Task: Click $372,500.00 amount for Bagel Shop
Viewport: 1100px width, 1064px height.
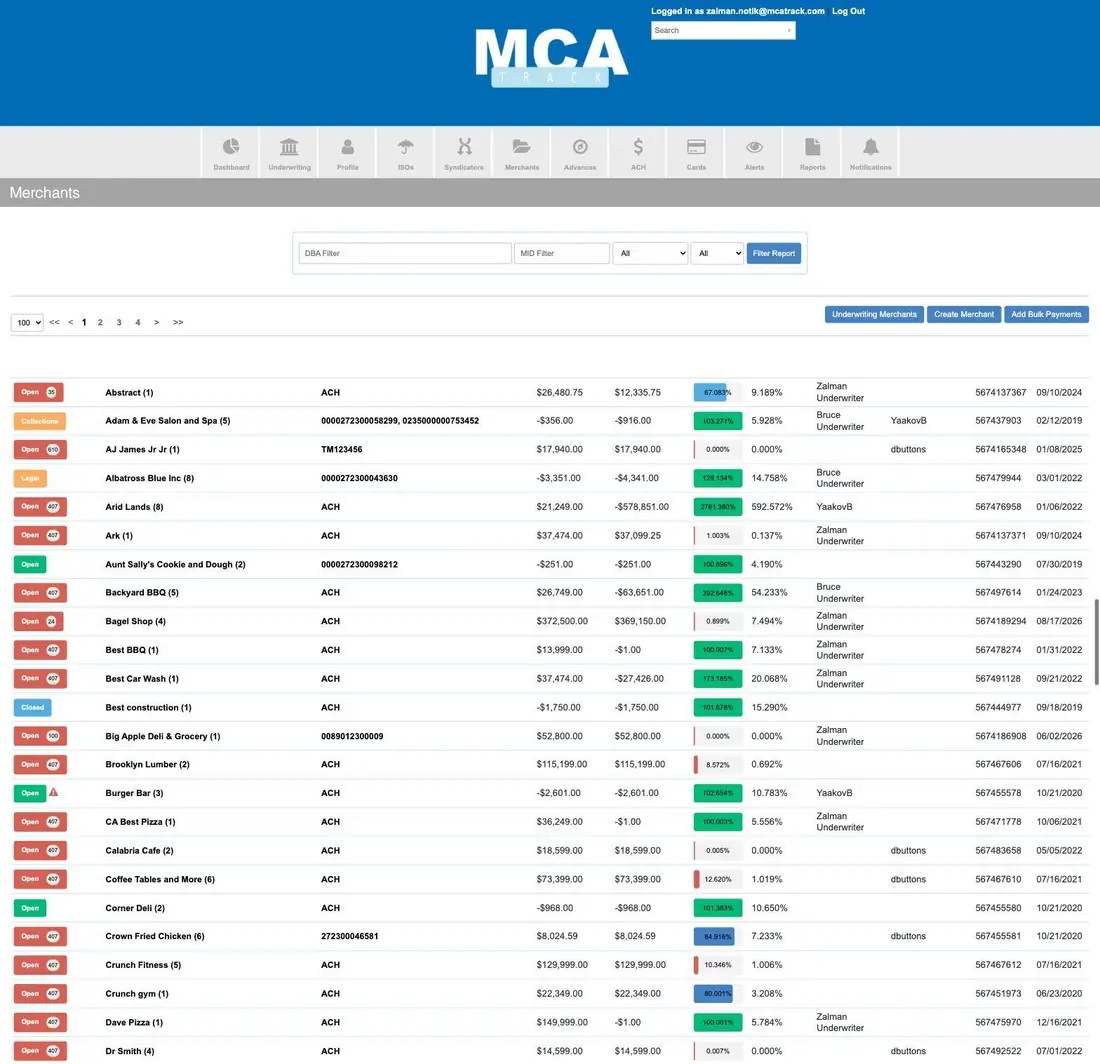Action: coord(562,621)
